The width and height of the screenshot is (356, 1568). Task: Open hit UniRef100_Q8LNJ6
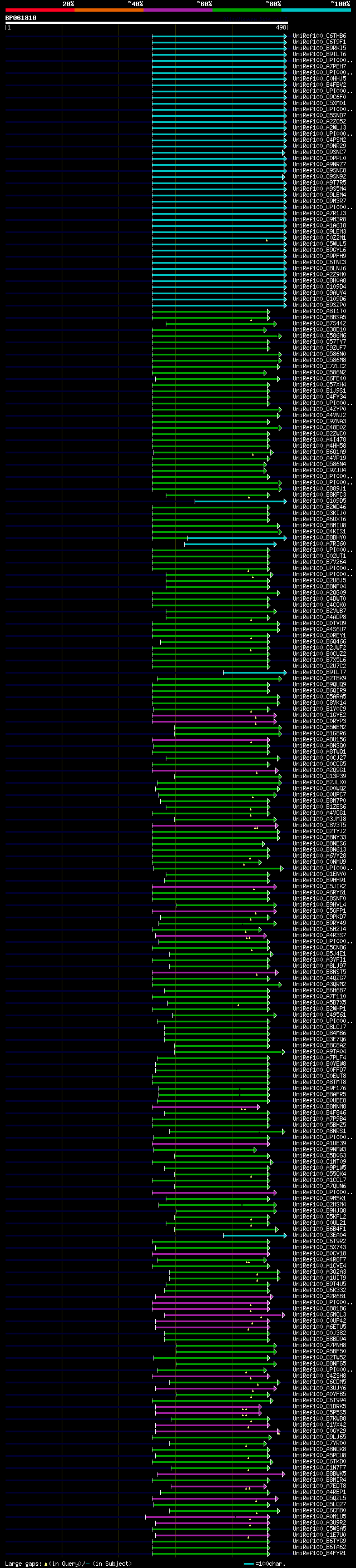(319, 269)
